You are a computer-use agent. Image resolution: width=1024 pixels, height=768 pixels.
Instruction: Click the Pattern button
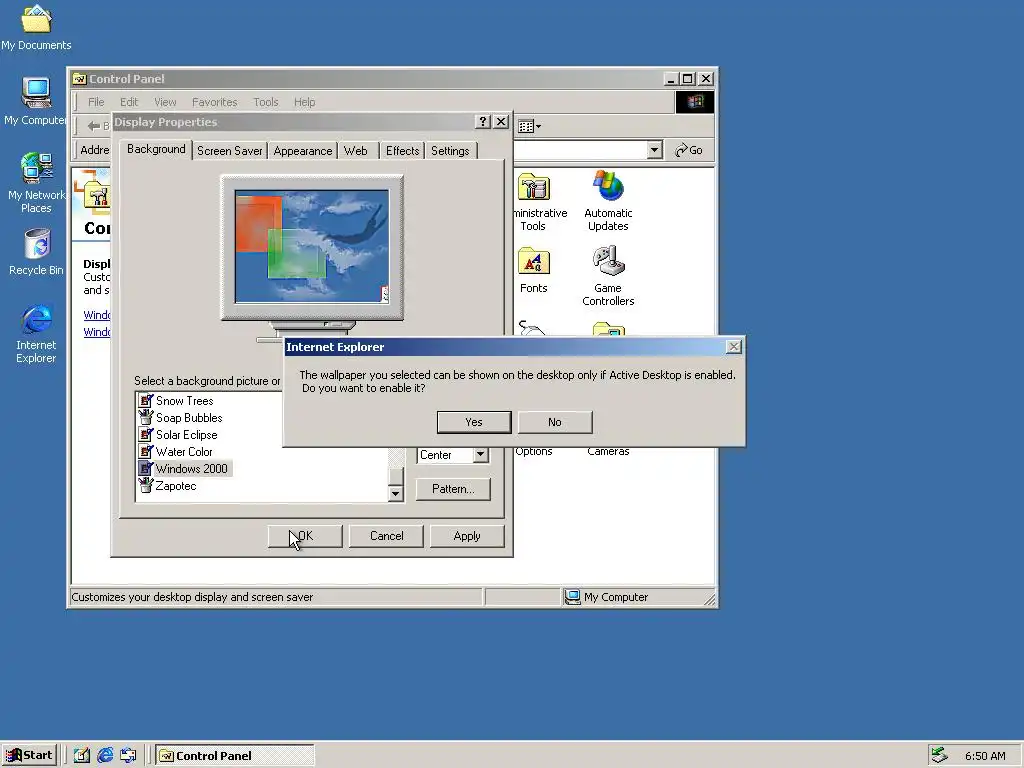[x=453, y=489]
